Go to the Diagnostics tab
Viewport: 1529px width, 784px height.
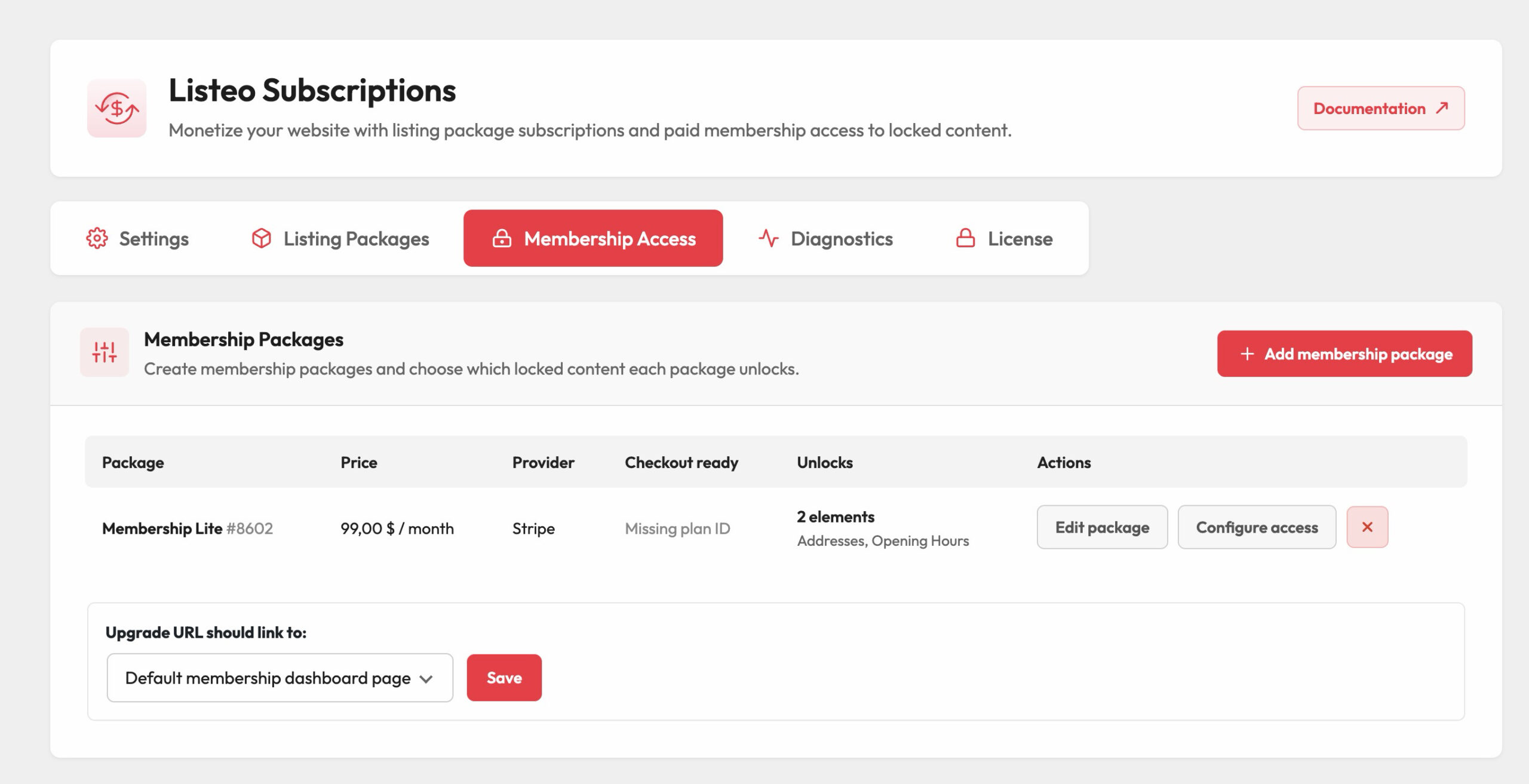pos(825,238)
